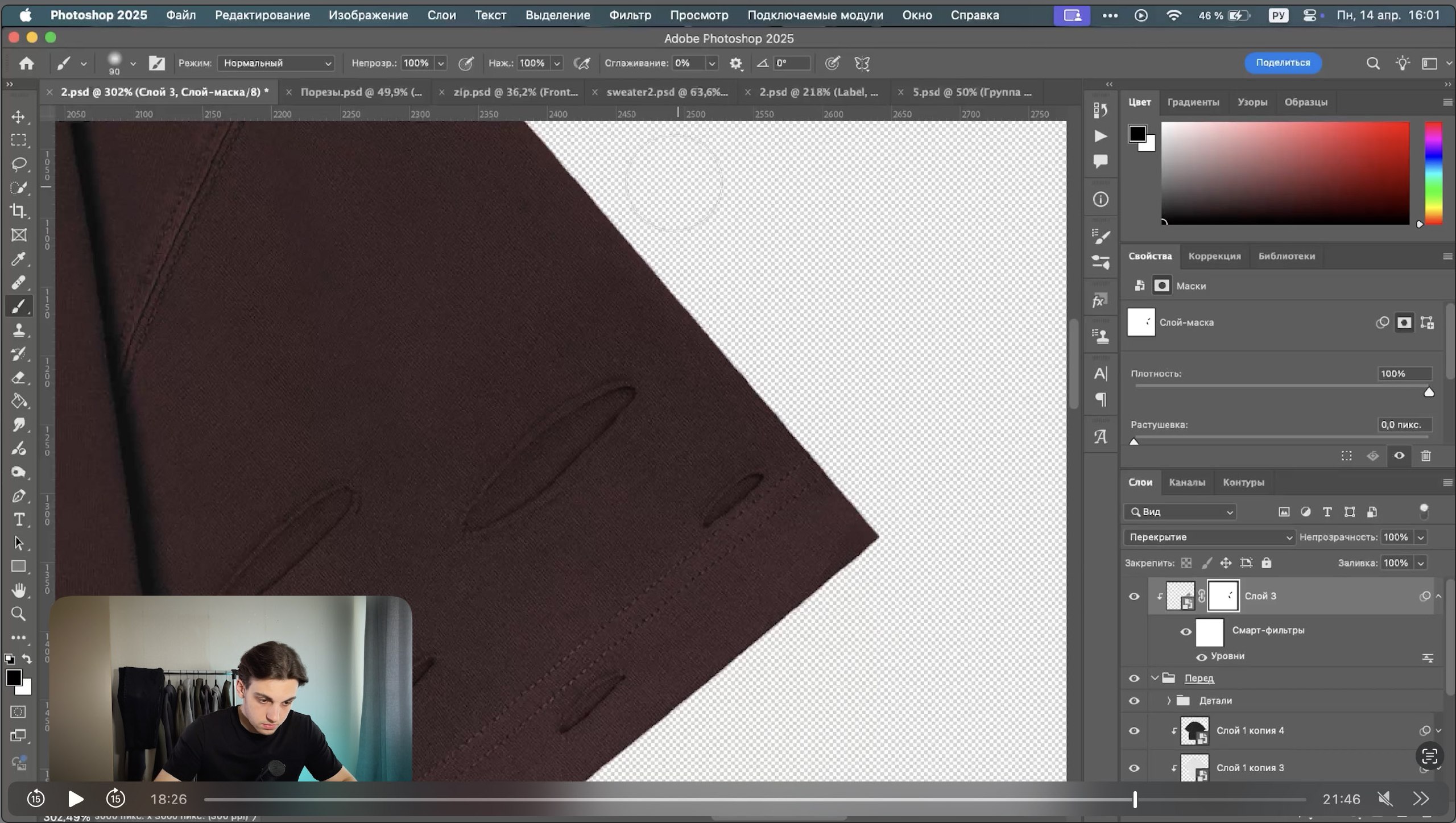Select the Zoom tool
The height and width of the screenshot is (823, 1456).
point(18,614)
